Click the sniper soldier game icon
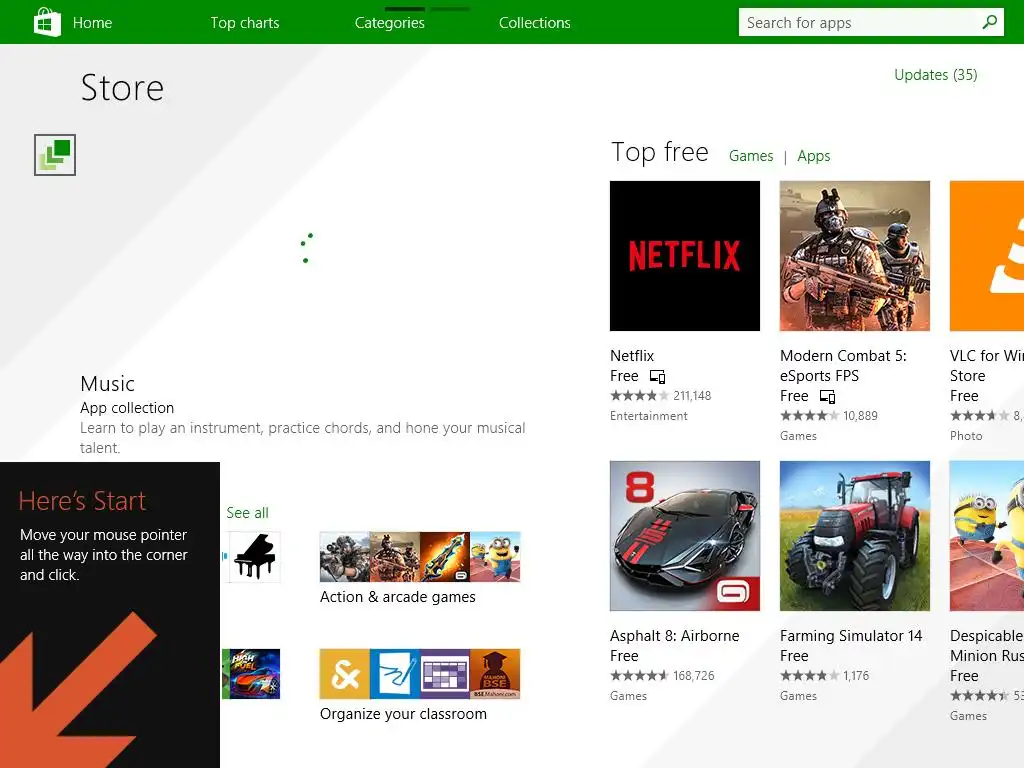The image size is (1024, 768). [345, 556]
